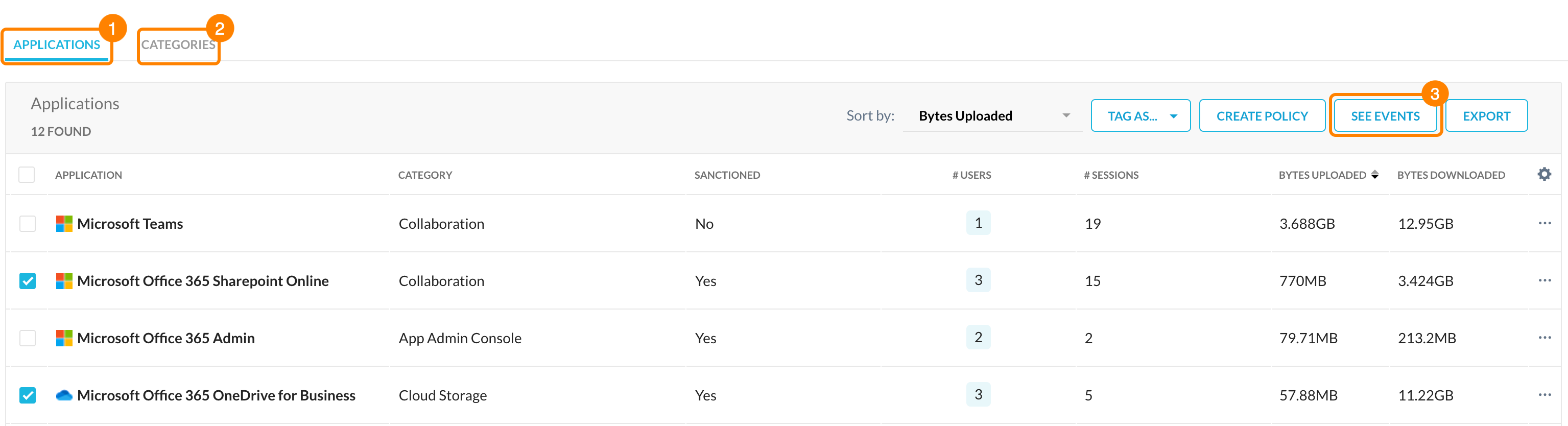Viewport: 1568px width, 426px height.
Task: Click the EXPORT button
Action: [1486, 115]
